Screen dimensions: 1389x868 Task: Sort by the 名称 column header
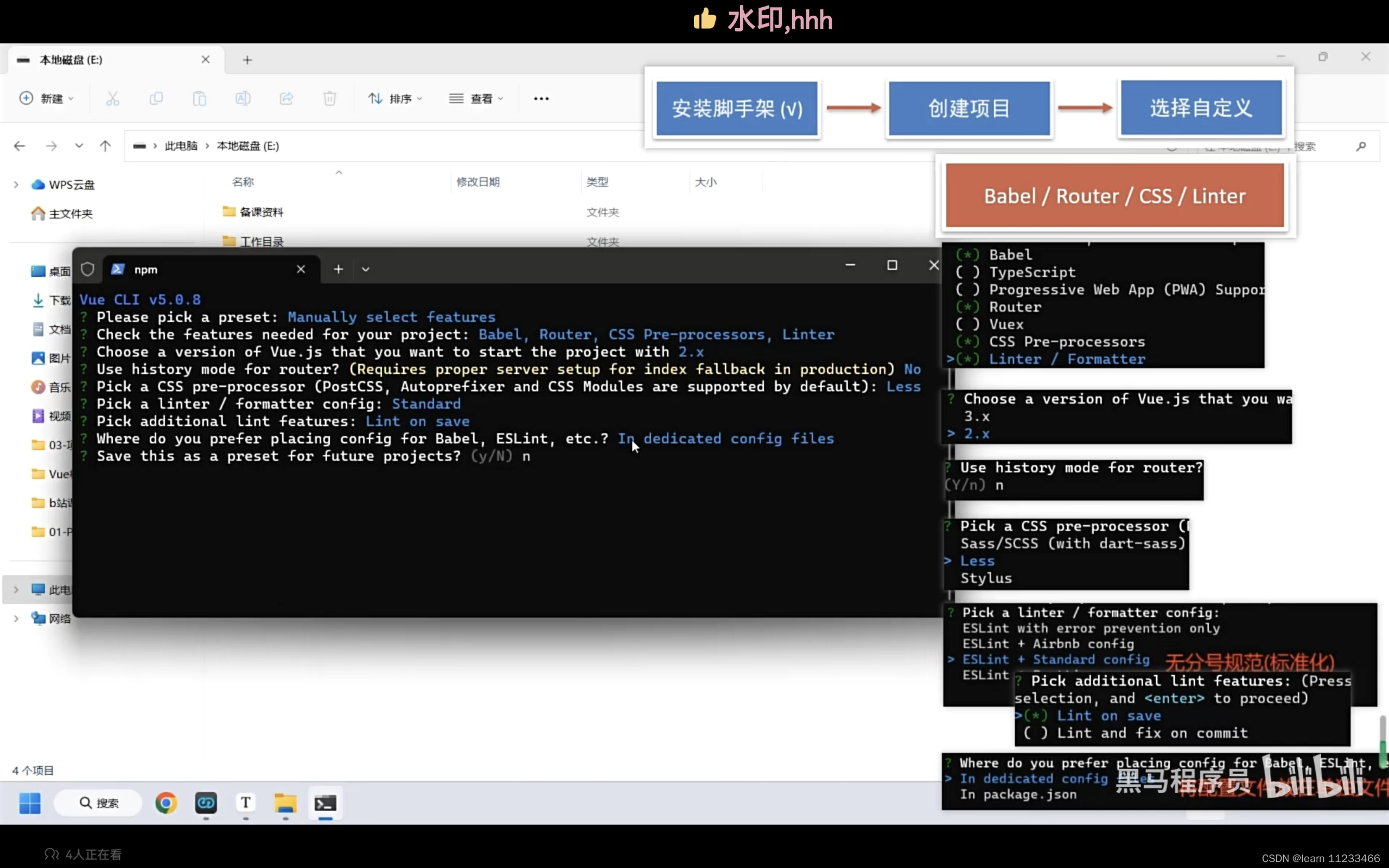(243, 182)
